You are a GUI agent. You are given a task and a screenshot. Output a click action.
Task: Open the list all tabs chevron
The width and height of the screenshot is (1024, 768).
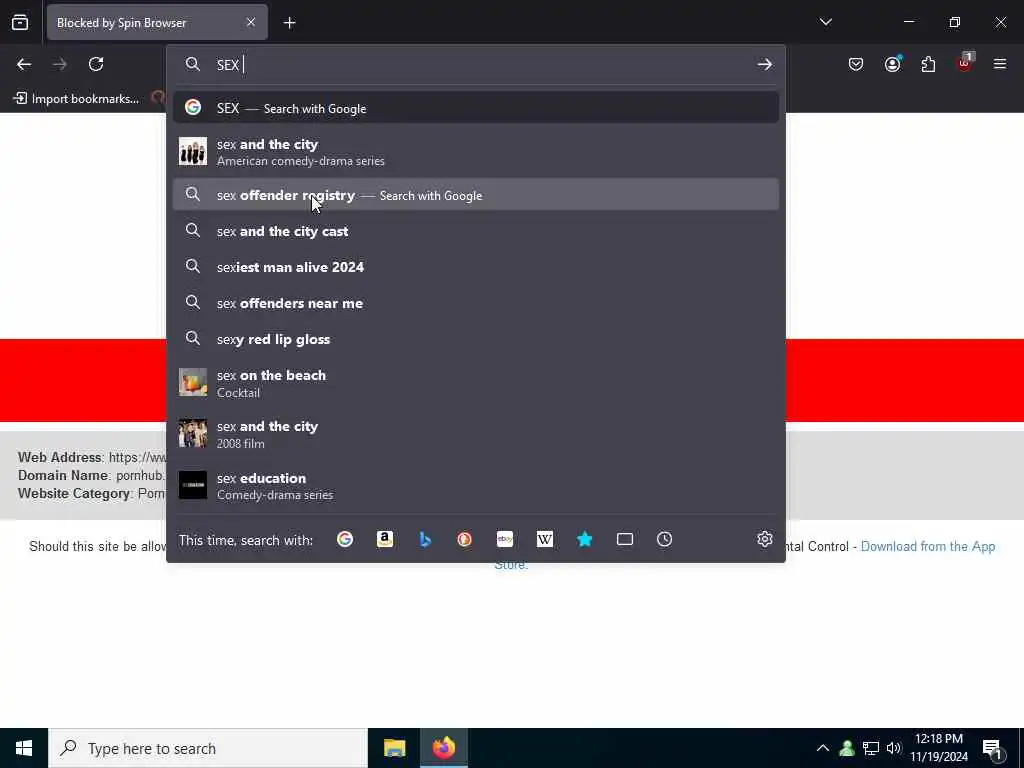(825, 22)
